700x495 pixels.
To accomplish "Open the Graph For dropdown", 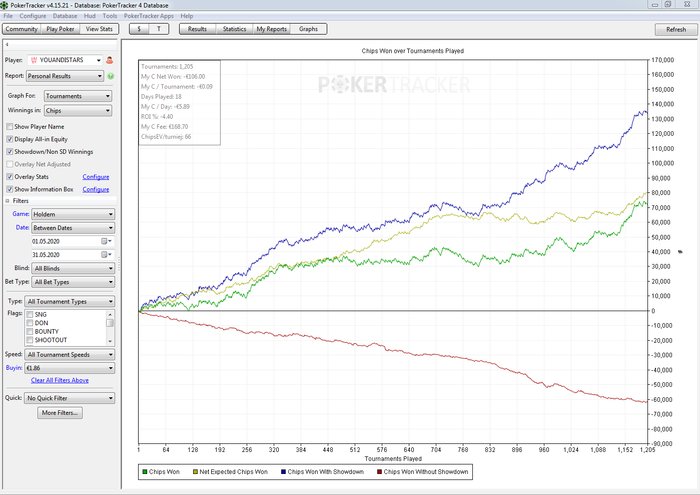I will (72, 97).
